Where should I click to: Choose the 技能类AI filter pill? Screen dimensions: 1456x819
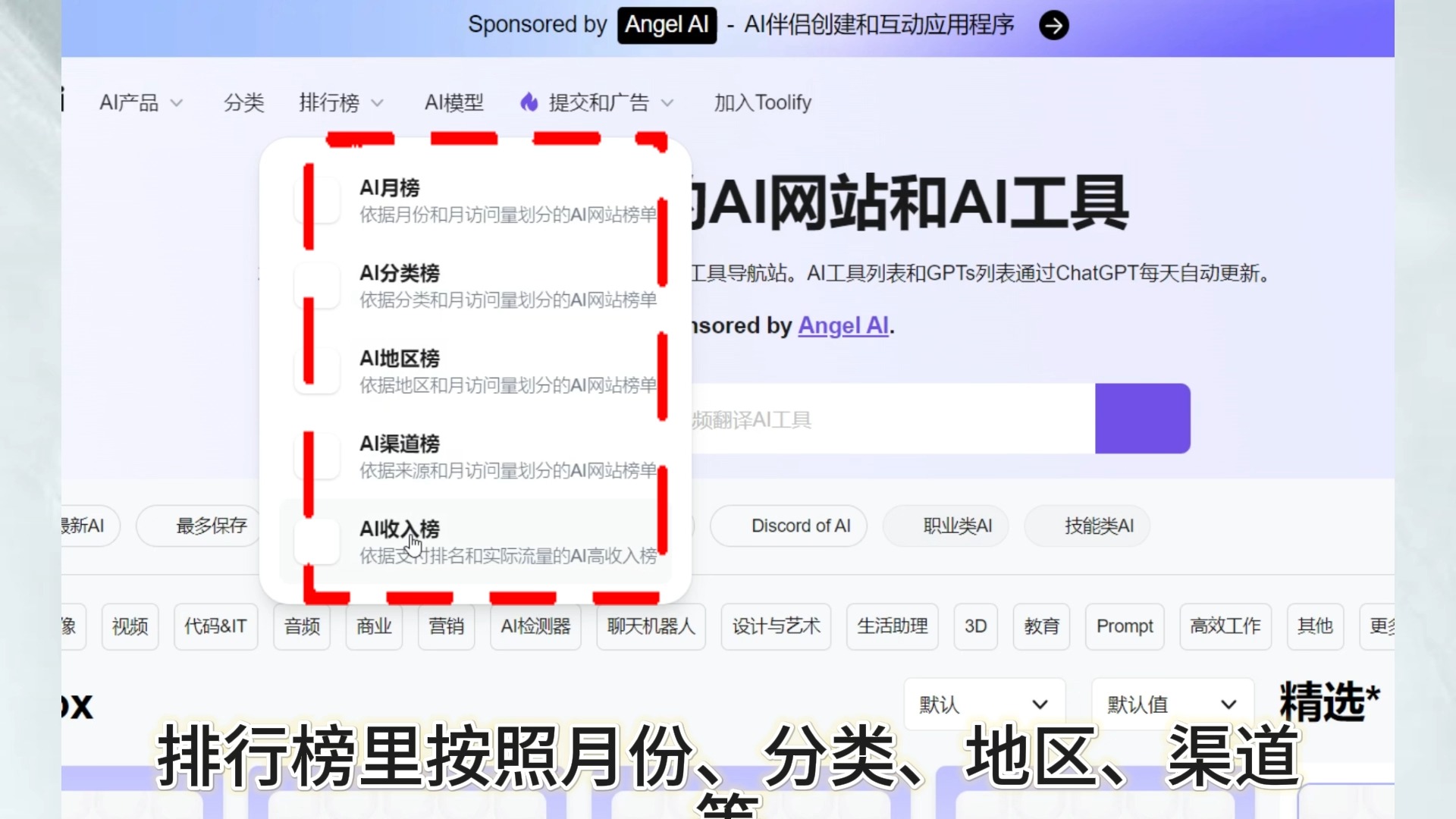pos(1087,526)
